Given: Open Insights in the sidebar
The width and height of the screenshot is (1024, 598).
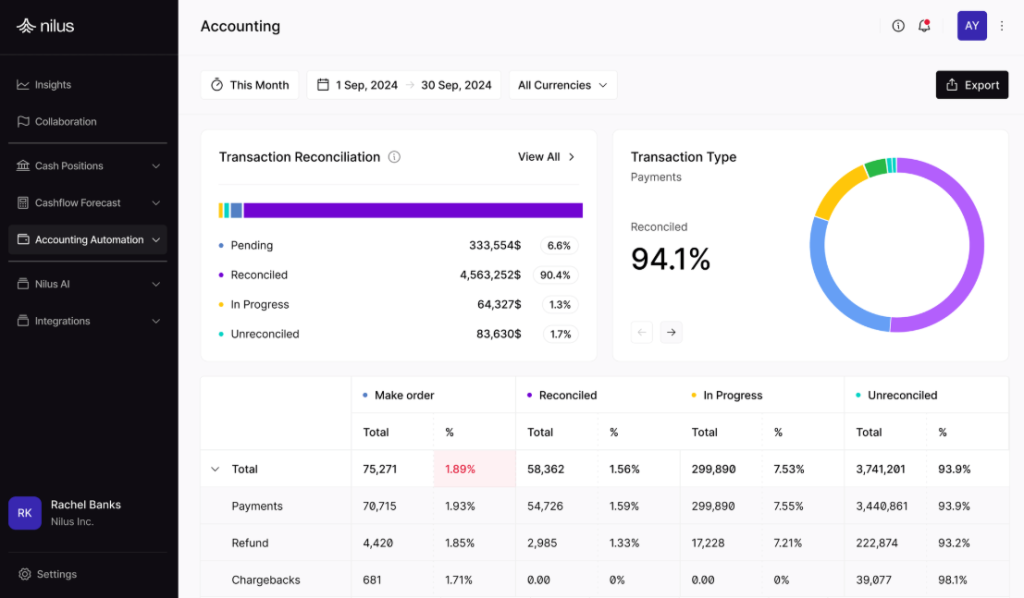Looking at the screenshot, I should 53,85.
